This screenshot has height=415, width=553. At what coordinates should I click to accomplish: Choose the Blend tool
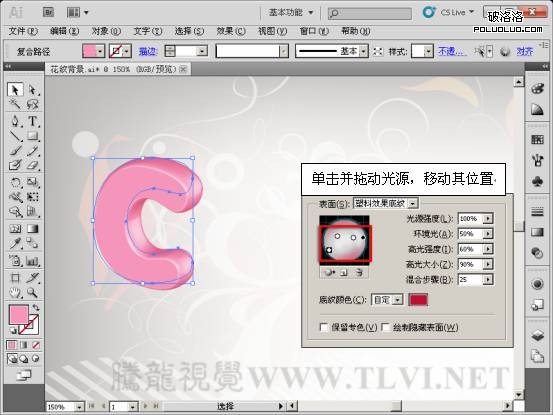(x=32, y=243)
